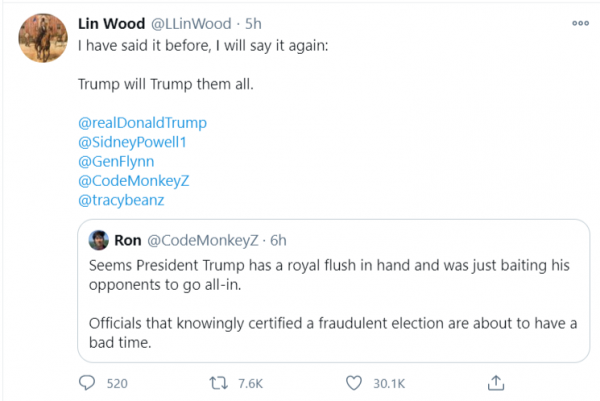
Task: Open the share tweet icon
Action: click(494, 381)
